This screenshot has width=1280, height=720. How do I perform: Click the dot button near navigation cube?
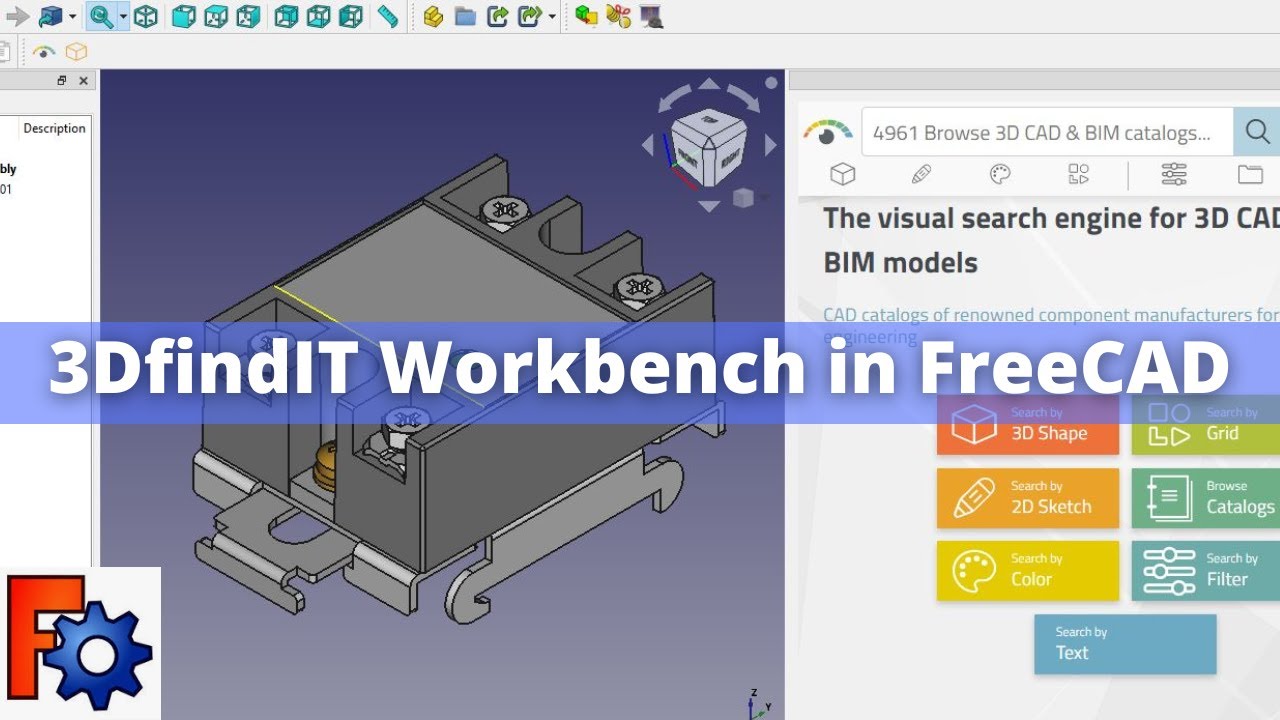770,83
